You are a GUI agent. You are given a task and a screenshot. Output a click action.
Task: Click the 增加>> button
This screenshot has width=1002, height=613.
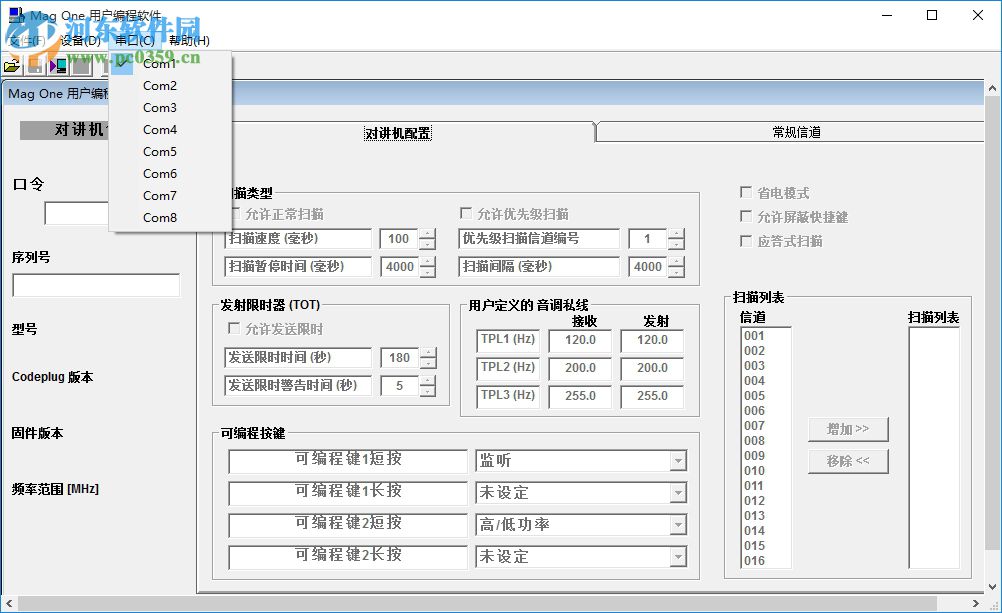pyautogui.click(x=848, y=429)
